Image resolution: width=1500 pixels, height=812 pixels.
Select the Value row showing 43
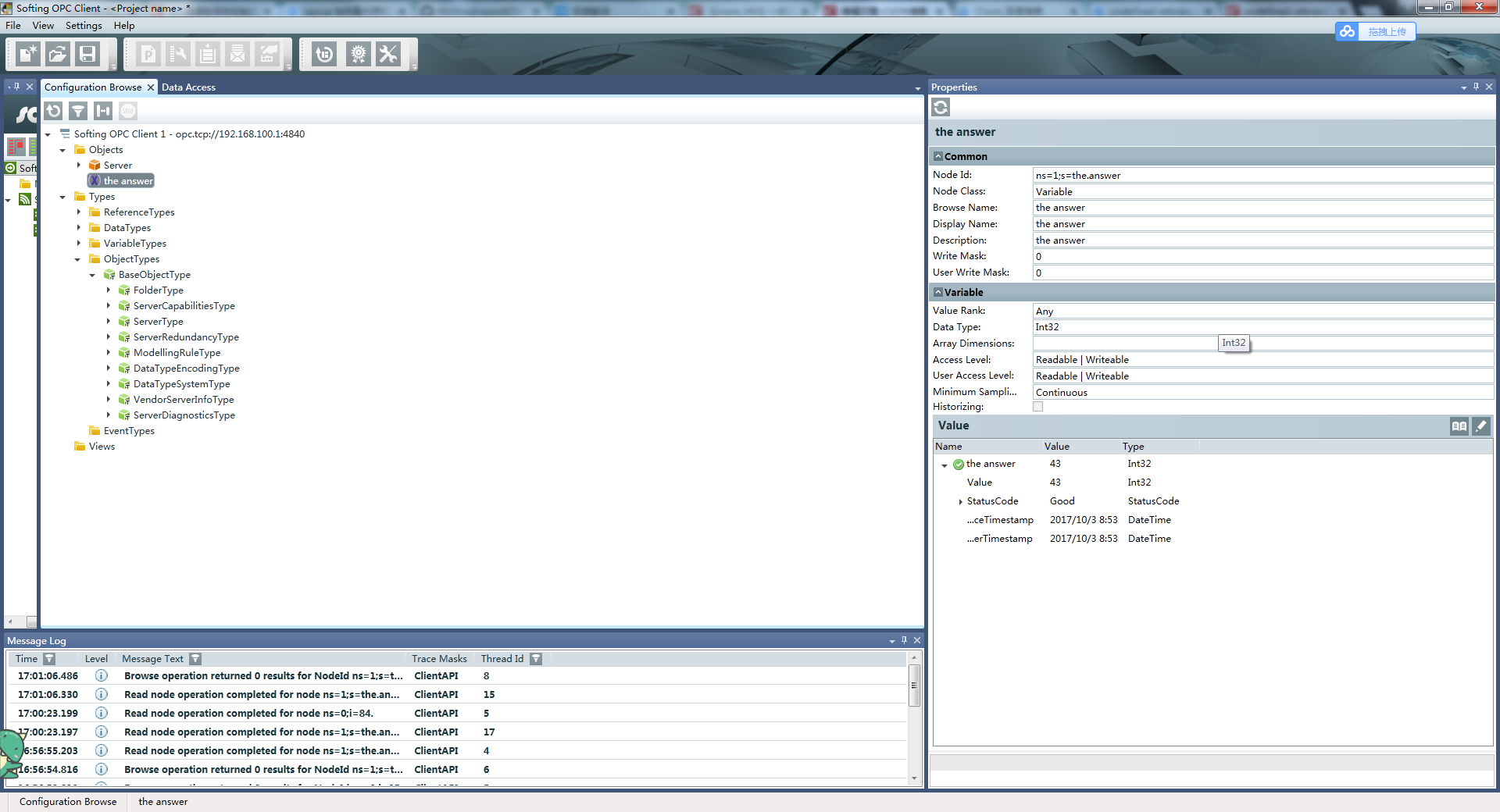[1212, 483]
